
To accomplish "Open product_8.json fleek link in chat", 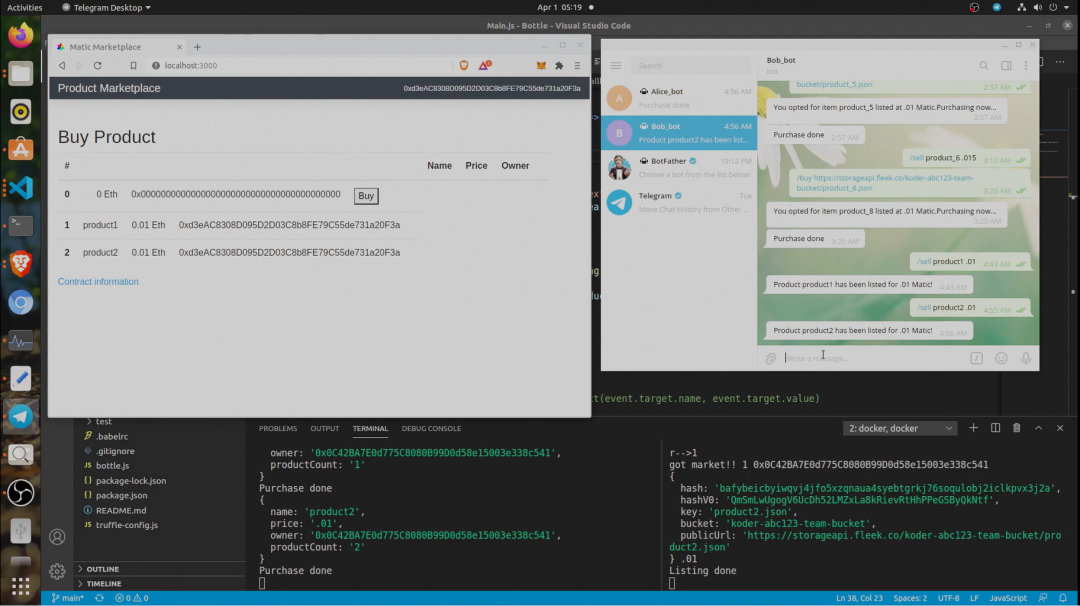I will [885, 182].
